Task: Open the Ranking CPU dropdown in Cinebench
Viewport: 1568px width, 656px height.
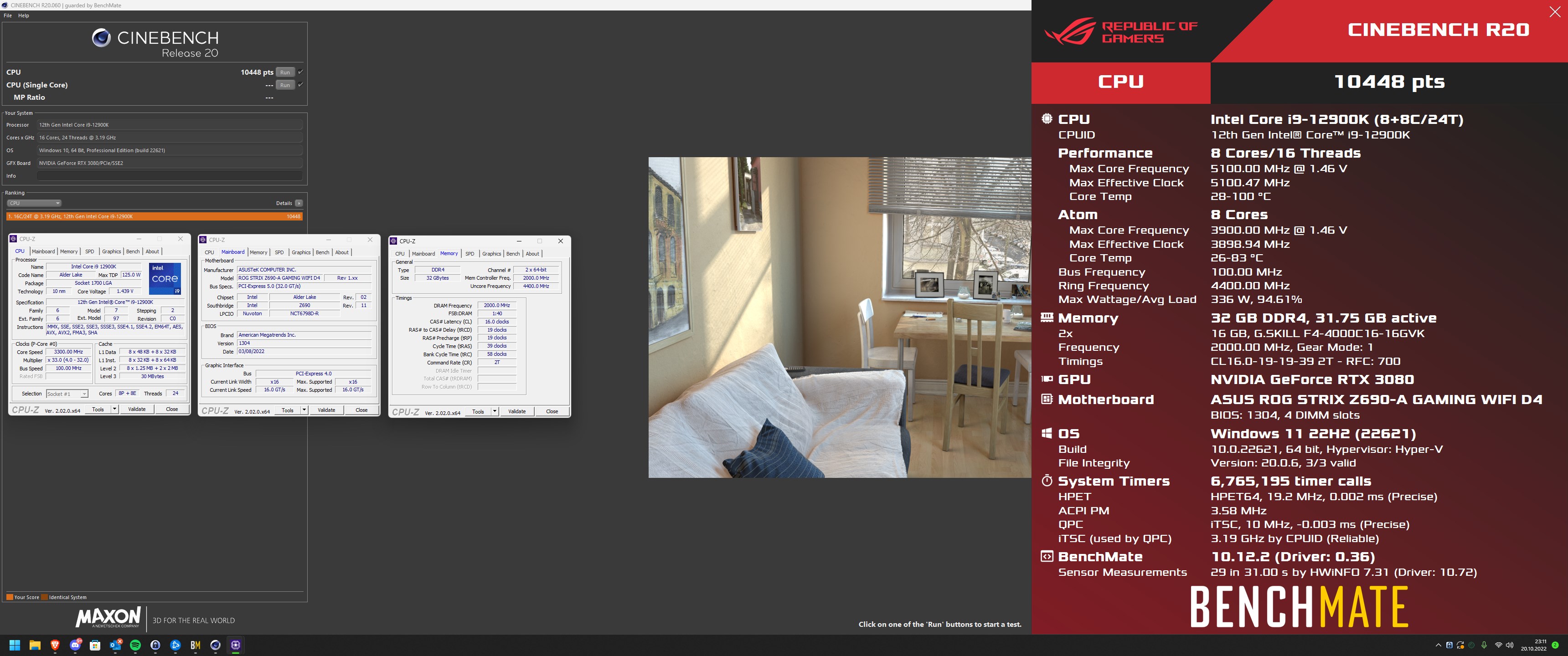Action: 34,203
